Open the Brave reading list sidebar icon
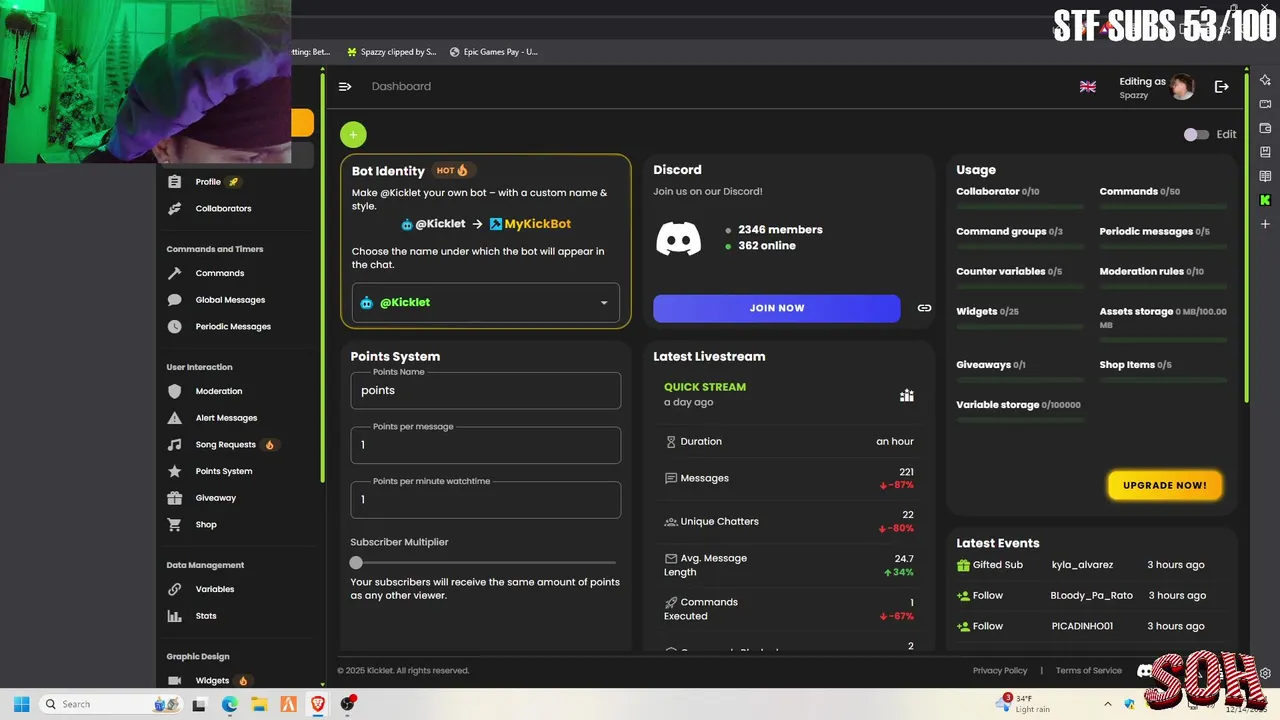The width and height of the screenshot is (1280, 720). coord(1265,176)
